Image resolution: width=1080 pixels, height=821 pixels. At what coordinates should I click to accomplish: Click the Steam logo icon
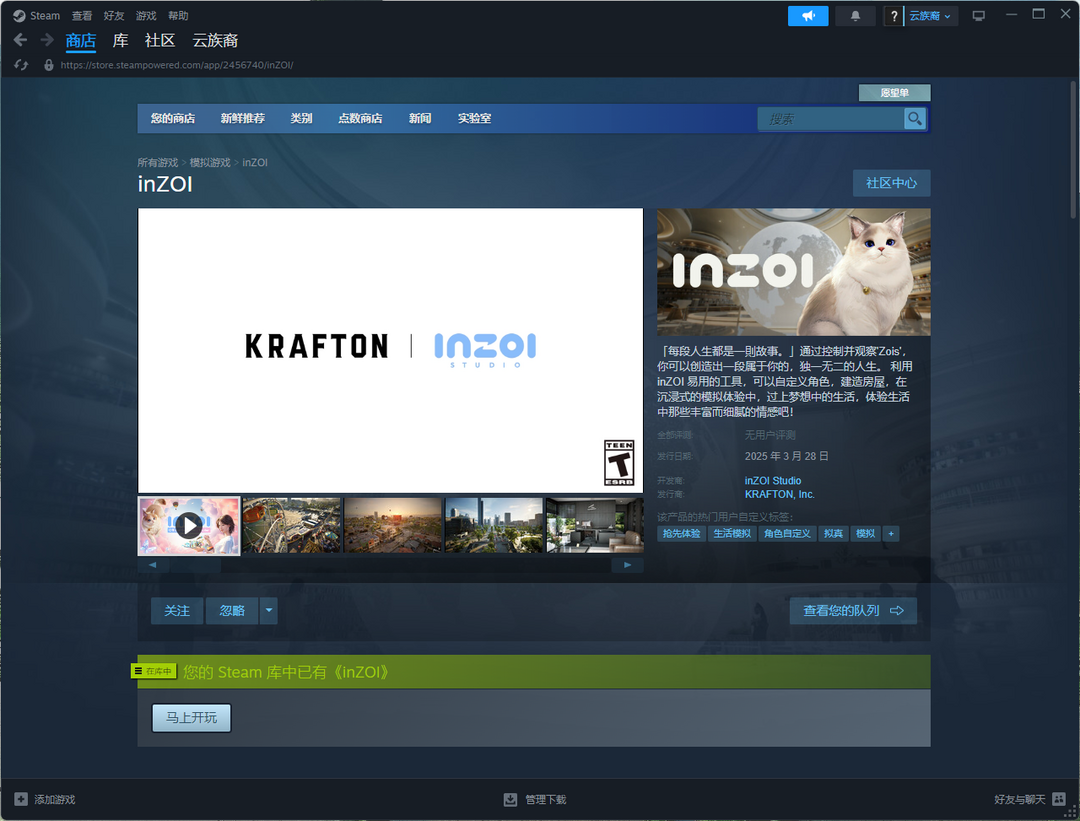(19, 16)
